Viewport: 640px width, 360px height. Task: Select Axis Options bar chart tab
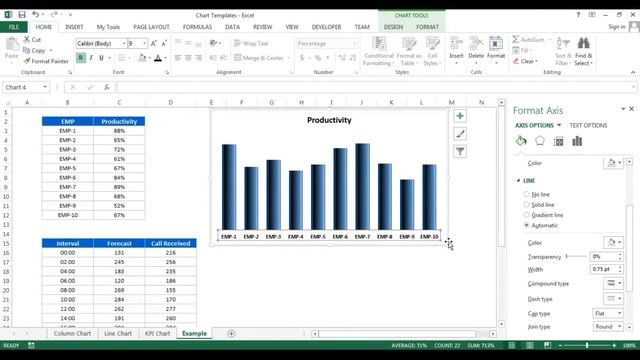[577, 141]
